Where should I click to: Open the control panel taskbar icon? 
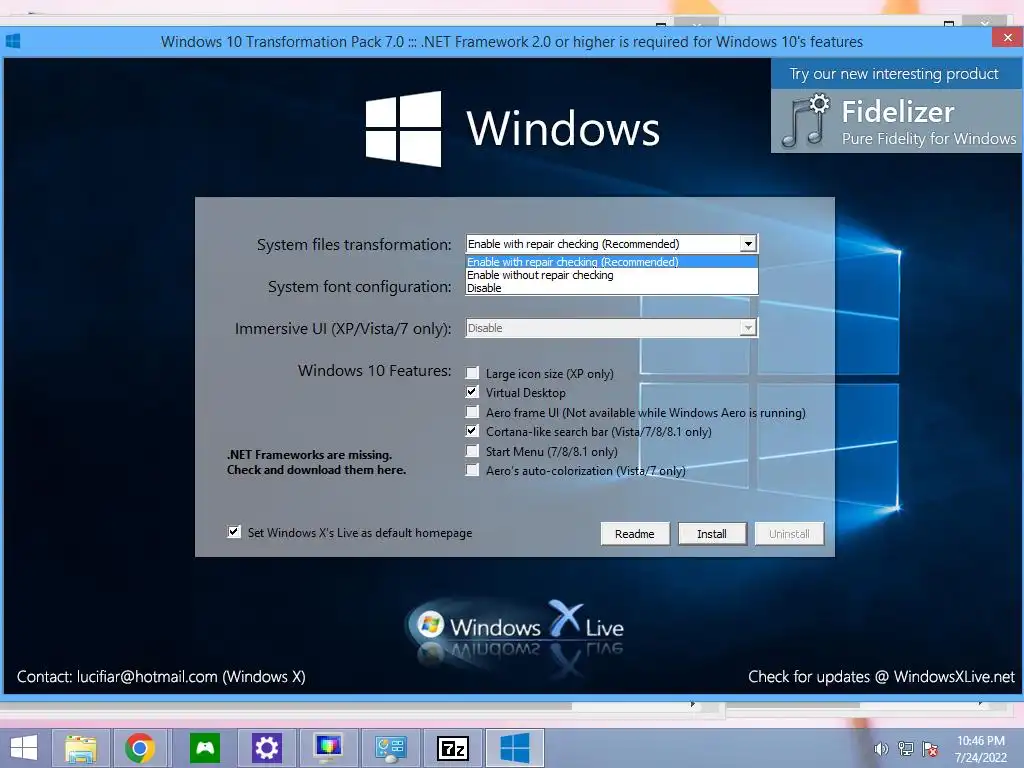(391, 748)
